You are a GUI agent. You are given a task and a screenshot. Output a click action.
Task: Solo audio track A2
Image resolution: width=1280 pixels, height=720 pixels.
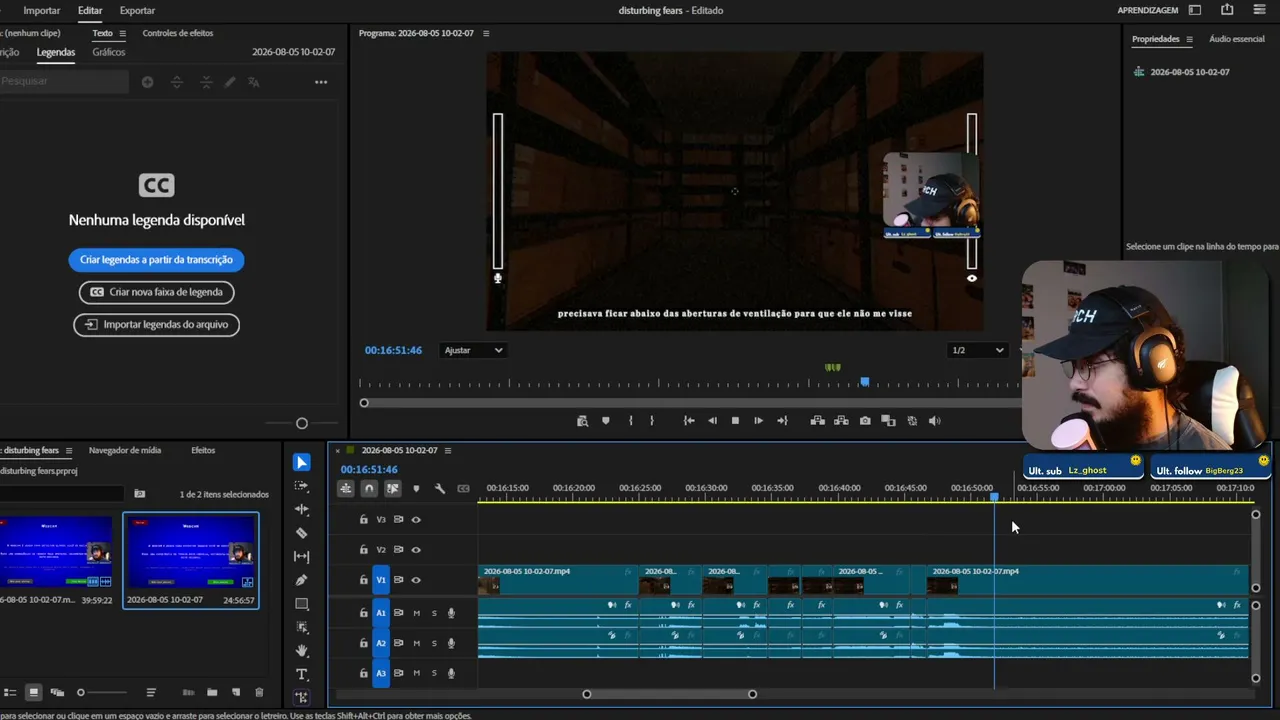click(434, 643)
